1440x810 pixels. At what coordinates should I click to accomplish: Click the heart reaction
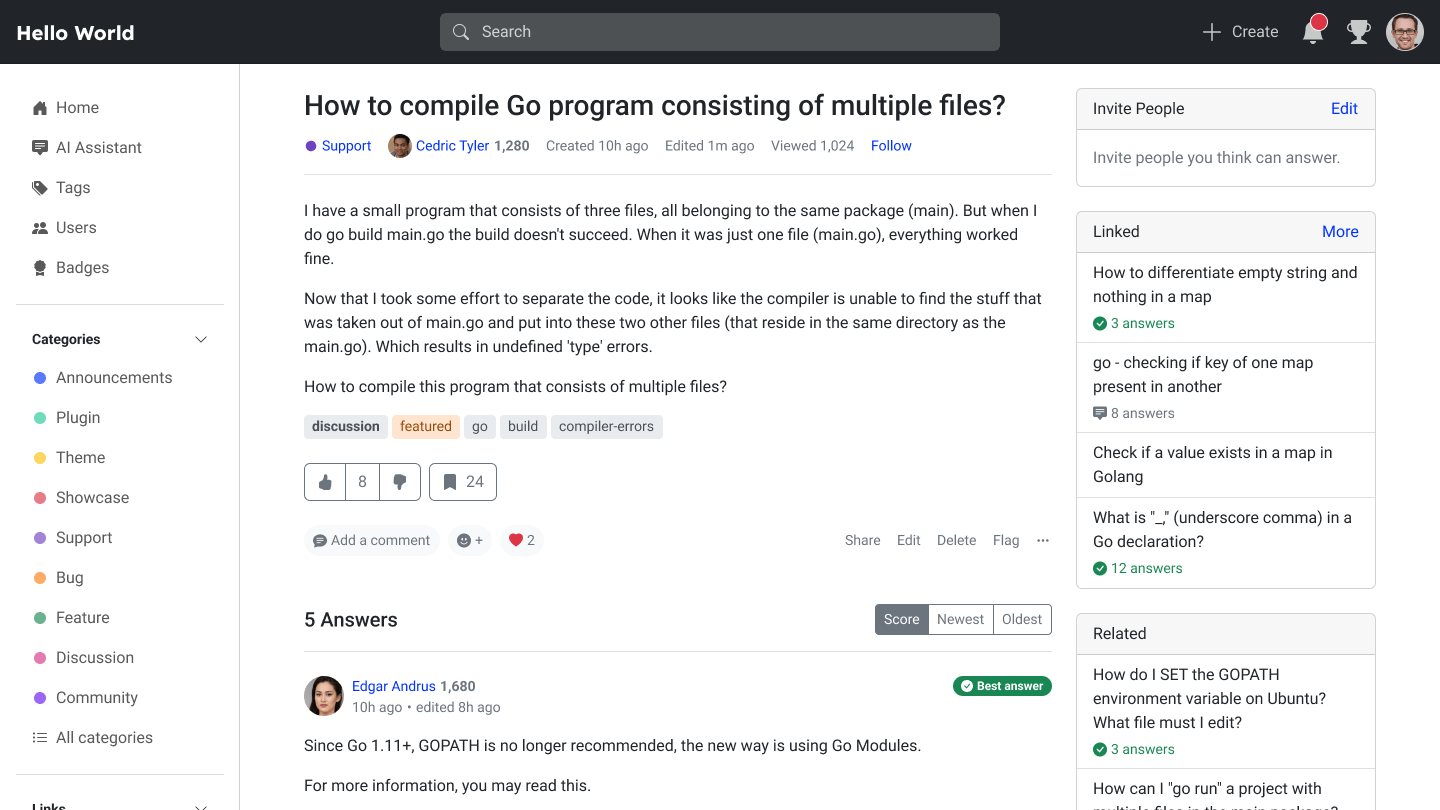click(x=522, y=540)
